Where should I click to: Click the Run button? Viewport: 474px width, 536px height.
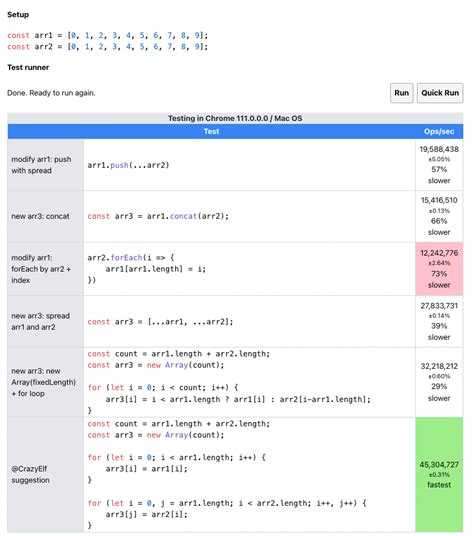(401, 93)
